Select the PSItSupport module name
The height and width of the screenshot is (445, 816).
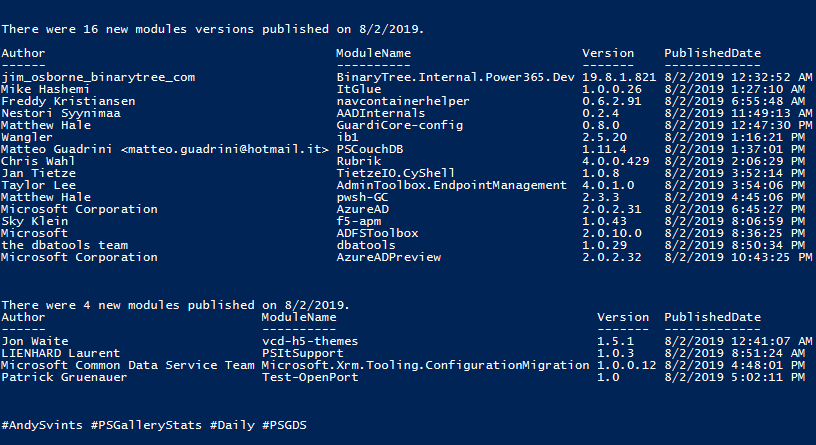(x=302, y=353)
